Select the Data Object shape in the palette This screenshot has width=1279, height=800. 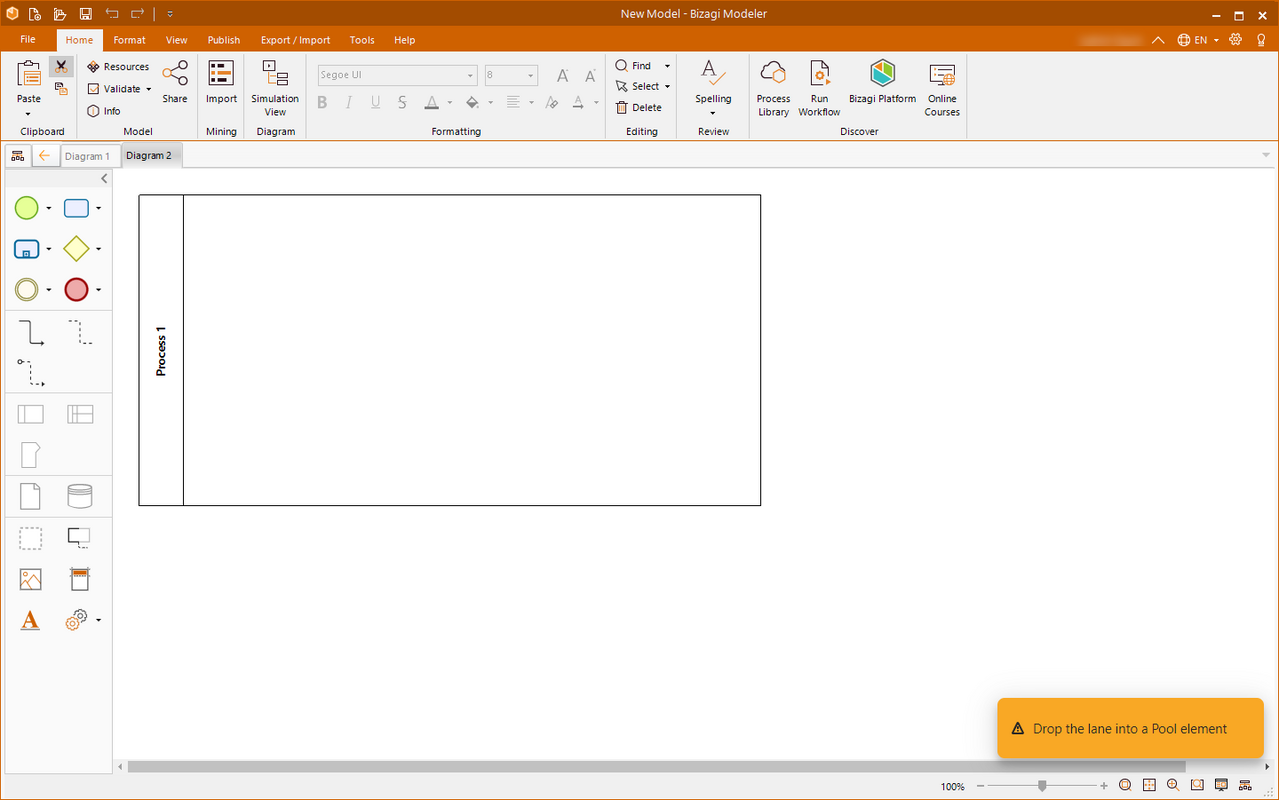(x=30, y=496)
